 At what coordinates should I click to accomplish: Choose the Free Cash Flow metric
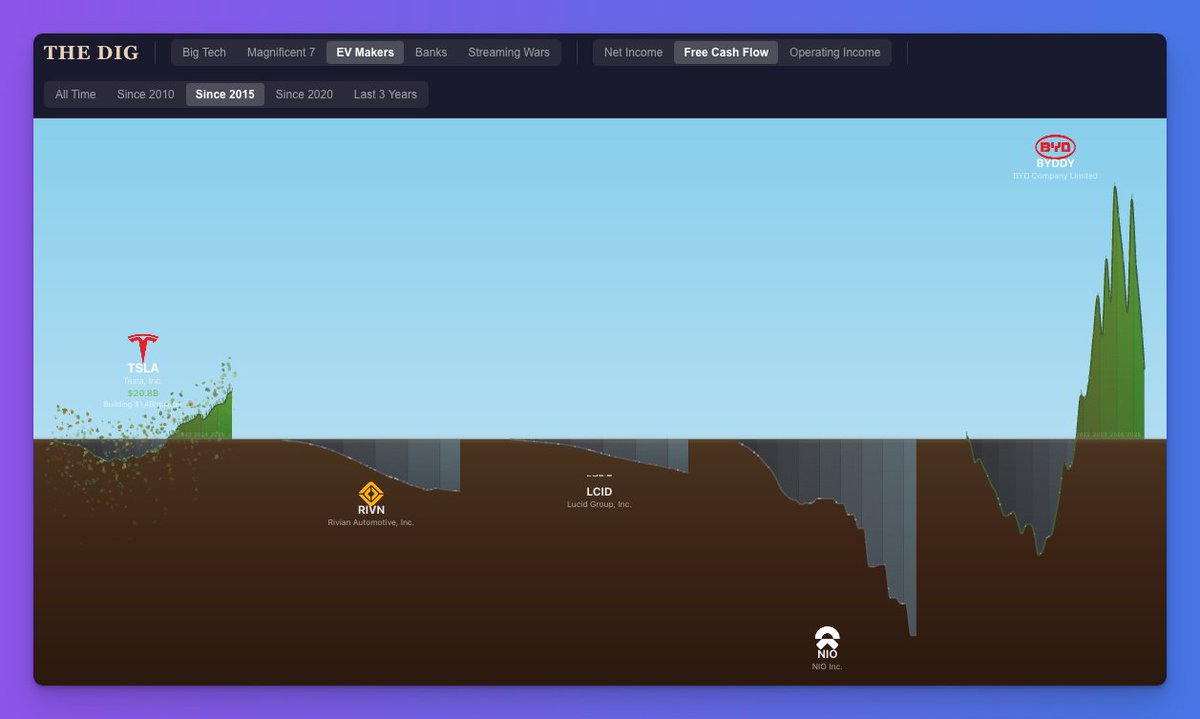point(726,52)
